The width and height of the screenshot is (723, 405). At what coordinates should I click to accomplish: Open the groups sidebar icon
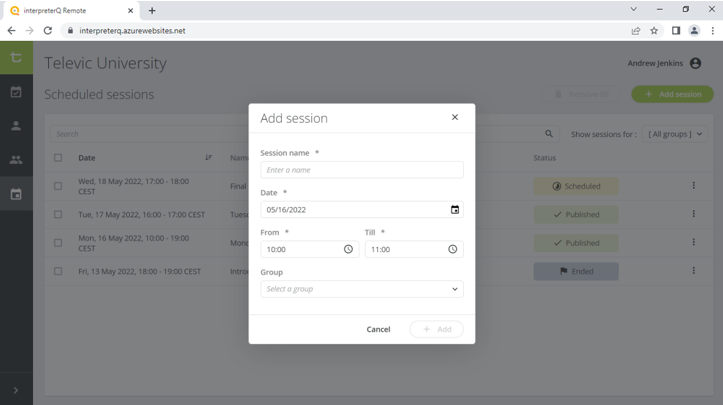(x=16, y=160)
